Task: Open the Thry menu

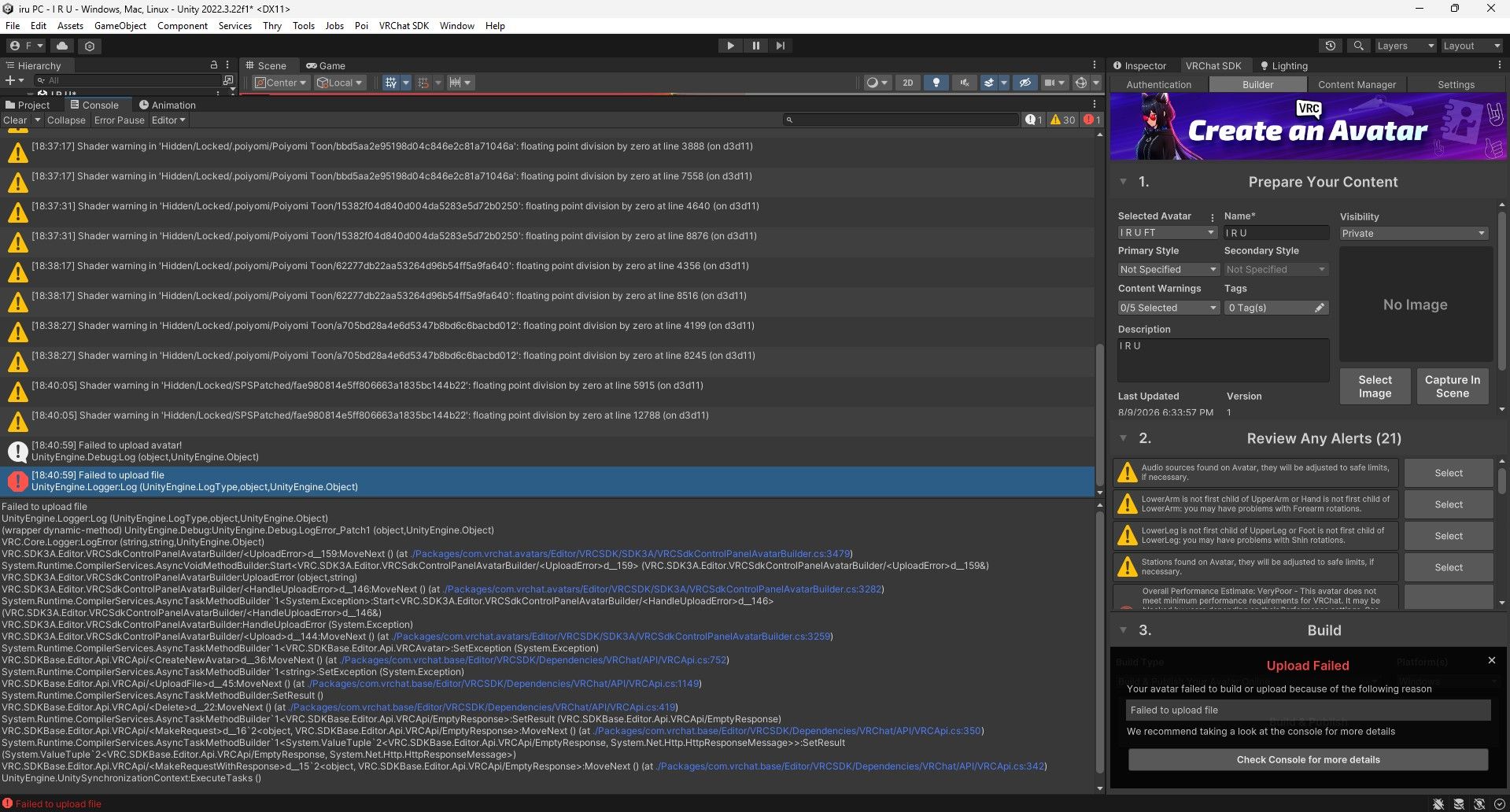Action: (272, 26)
